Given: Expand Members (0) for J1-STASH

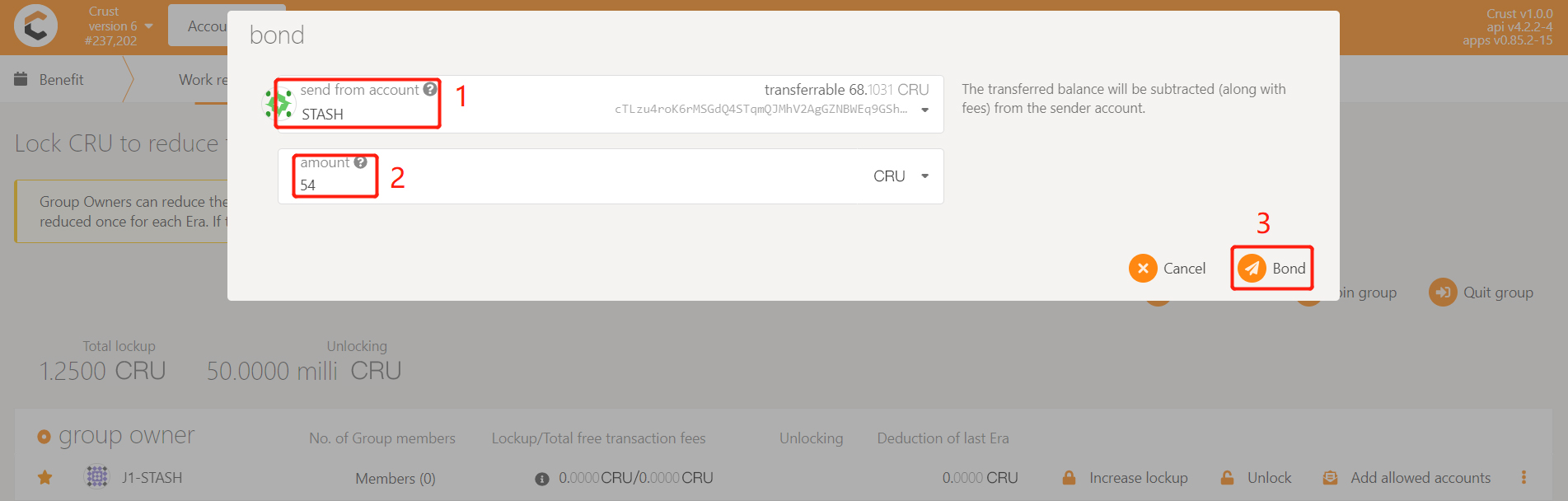Looking at the screenshot, I should coord(396,479).
